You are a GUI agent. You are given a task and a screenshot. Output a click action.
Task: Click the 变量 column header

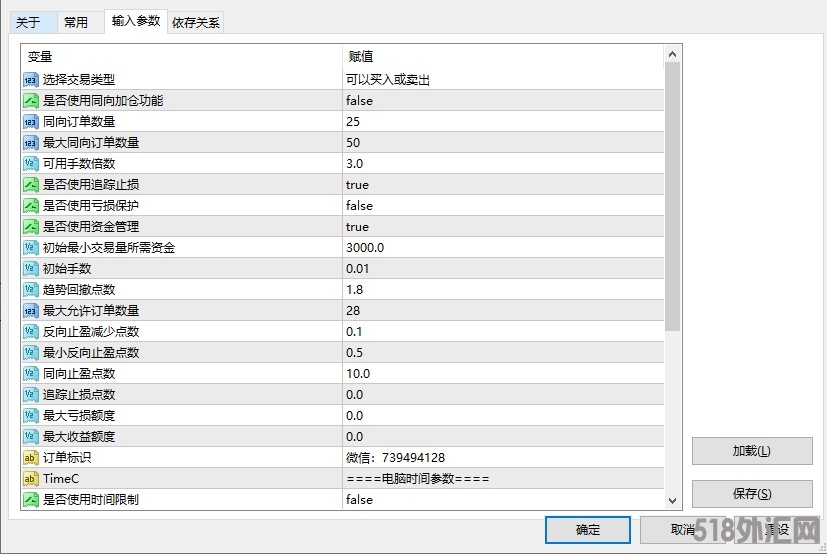pos(181,56)
